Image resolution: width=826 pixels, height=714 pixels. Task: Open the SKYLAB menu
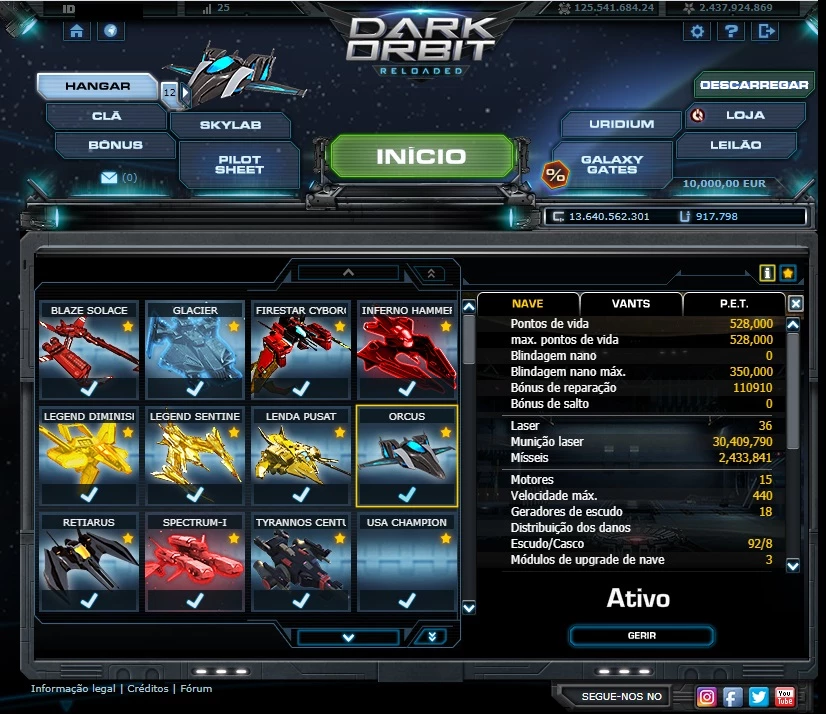[230, 125]
